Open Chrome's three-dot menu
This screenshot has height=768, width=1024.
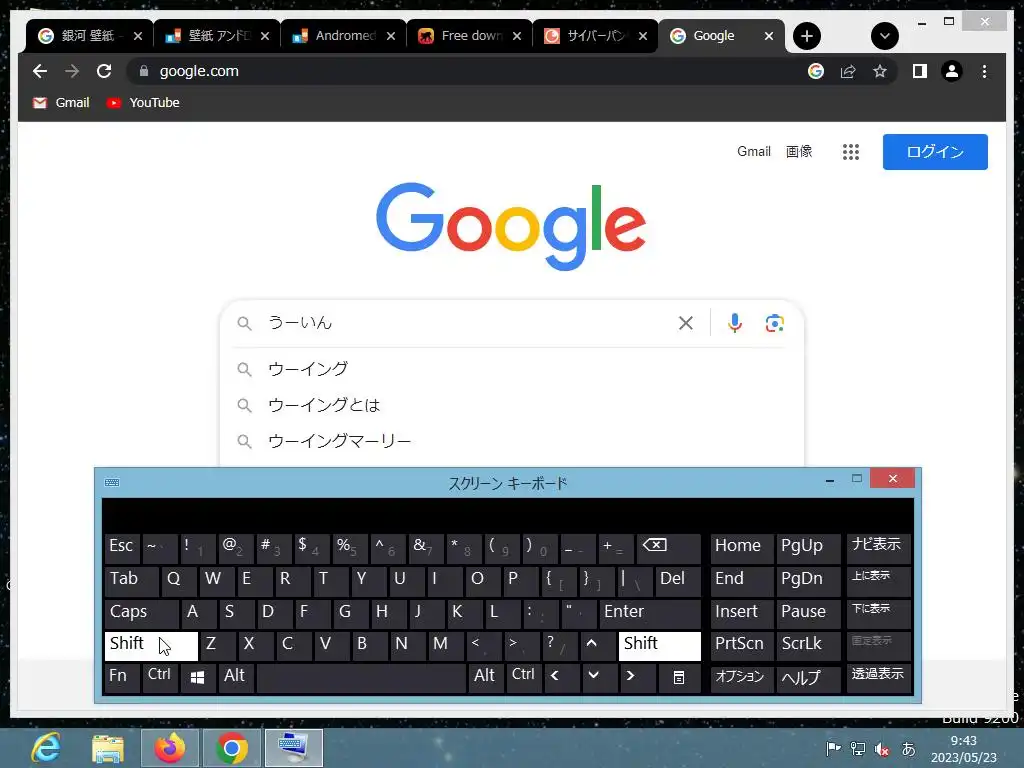(984, 71)
